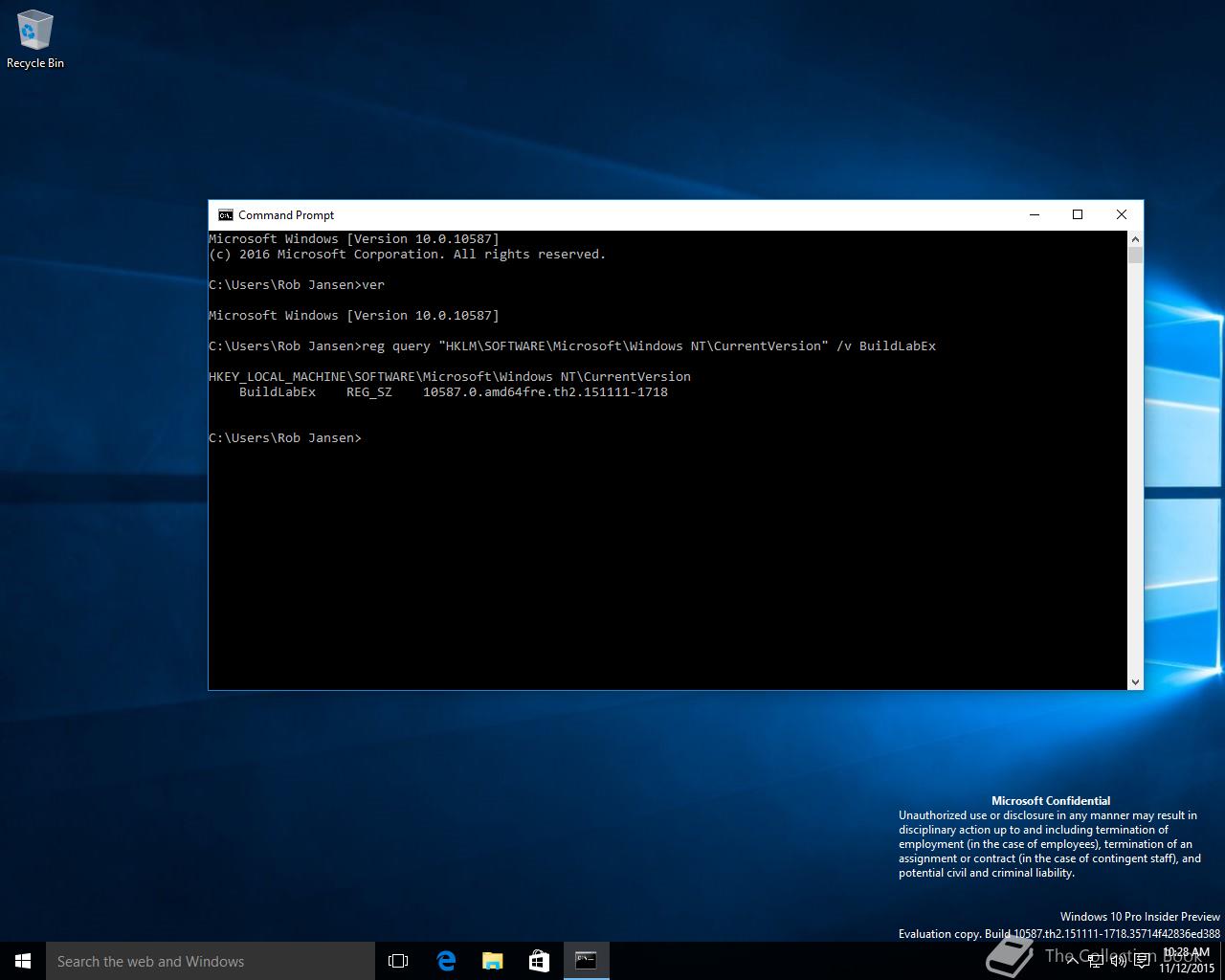Screen dimensions: 1225x980
Task: Click the Command Prompt title text
Action: pos(286,215)
